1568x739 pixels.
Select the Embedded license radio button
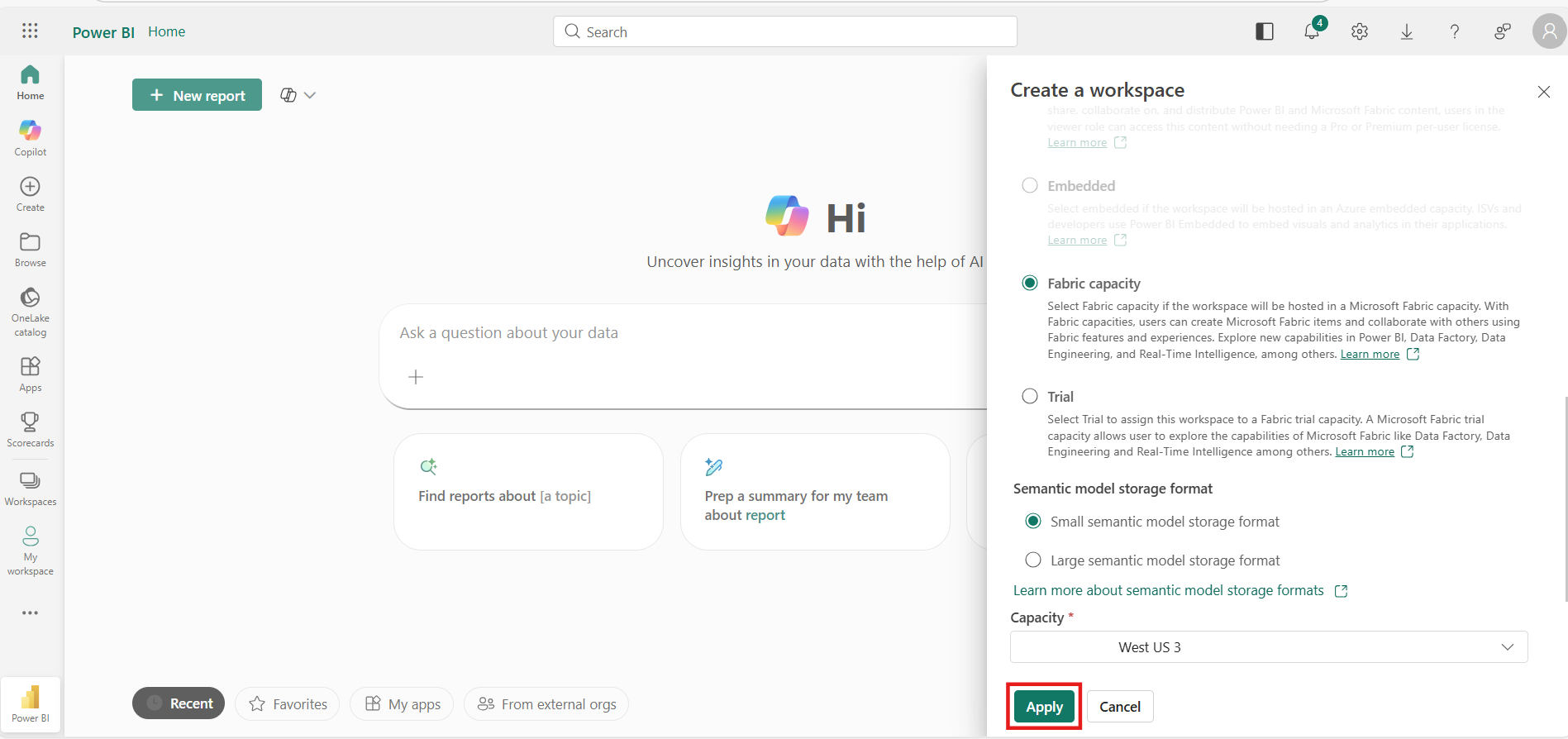point(1030,185)
